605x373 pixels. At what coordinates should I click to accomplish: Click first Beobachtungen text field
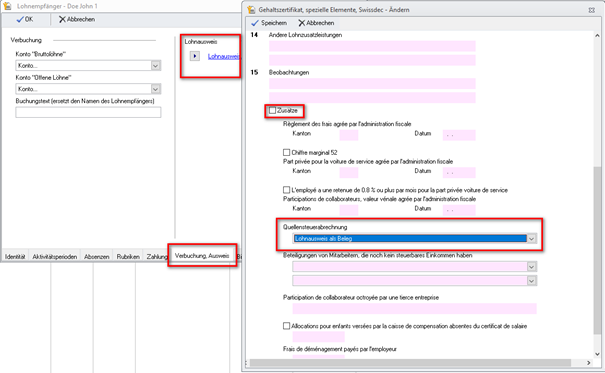(x=372, y=84)
